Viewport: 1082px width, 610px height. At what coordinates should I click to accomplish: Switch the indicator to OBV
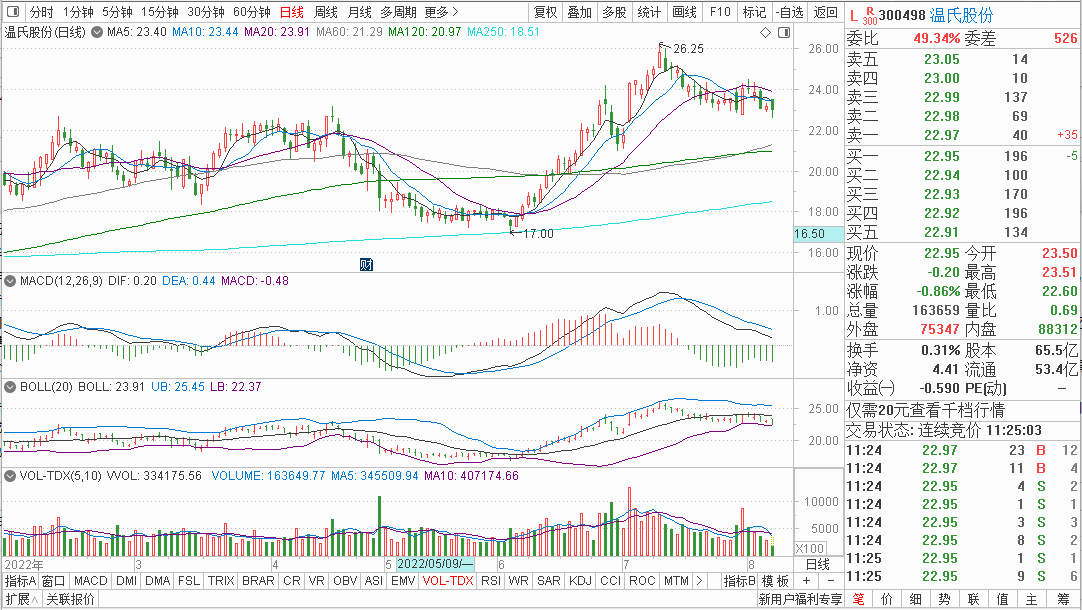(x=345, y=581)
